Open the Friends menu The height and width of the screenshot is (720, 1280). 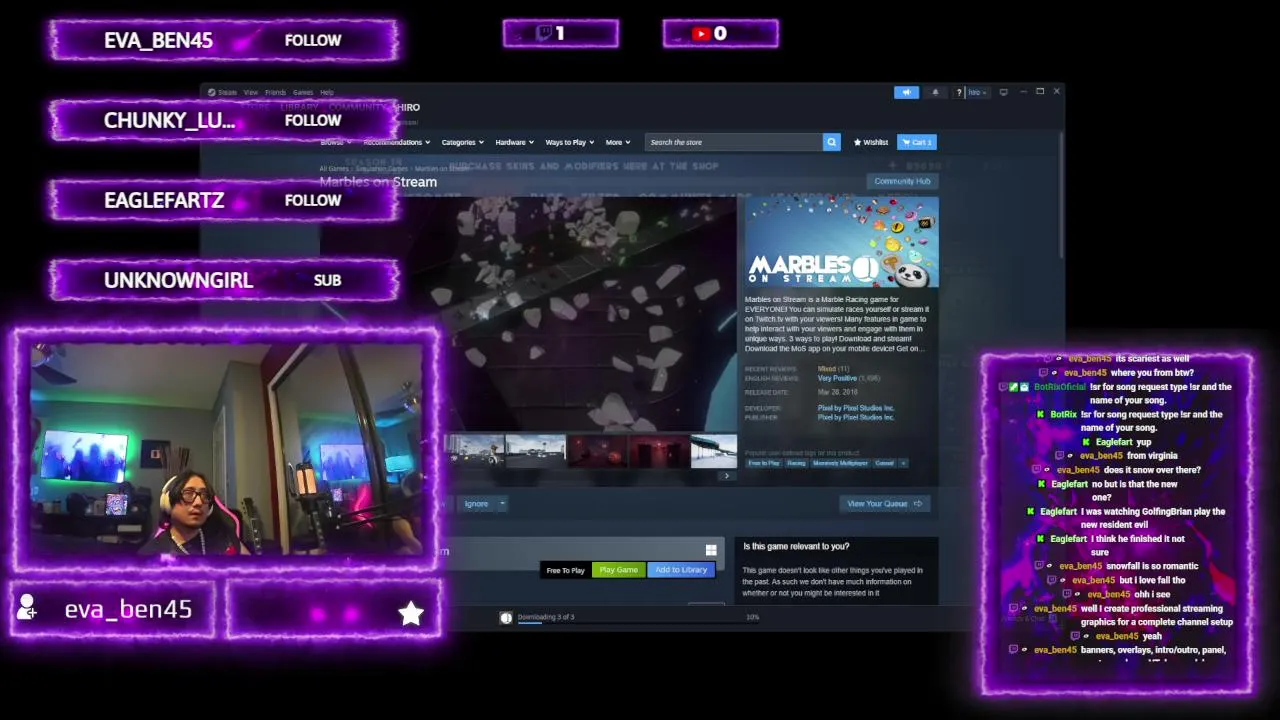[x=275, y=92]
